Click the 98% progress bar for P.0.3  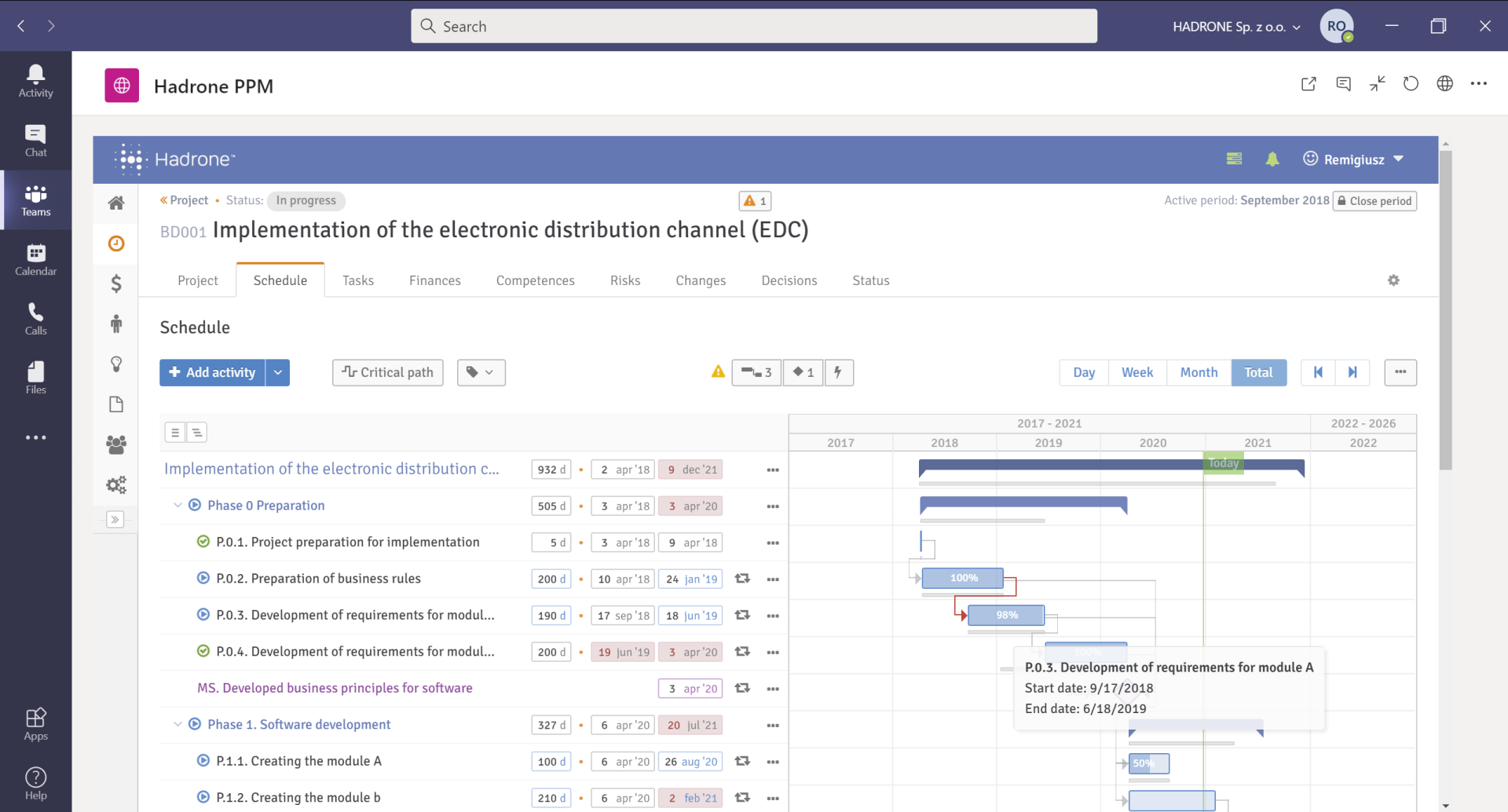click(x=1006, y=615)
